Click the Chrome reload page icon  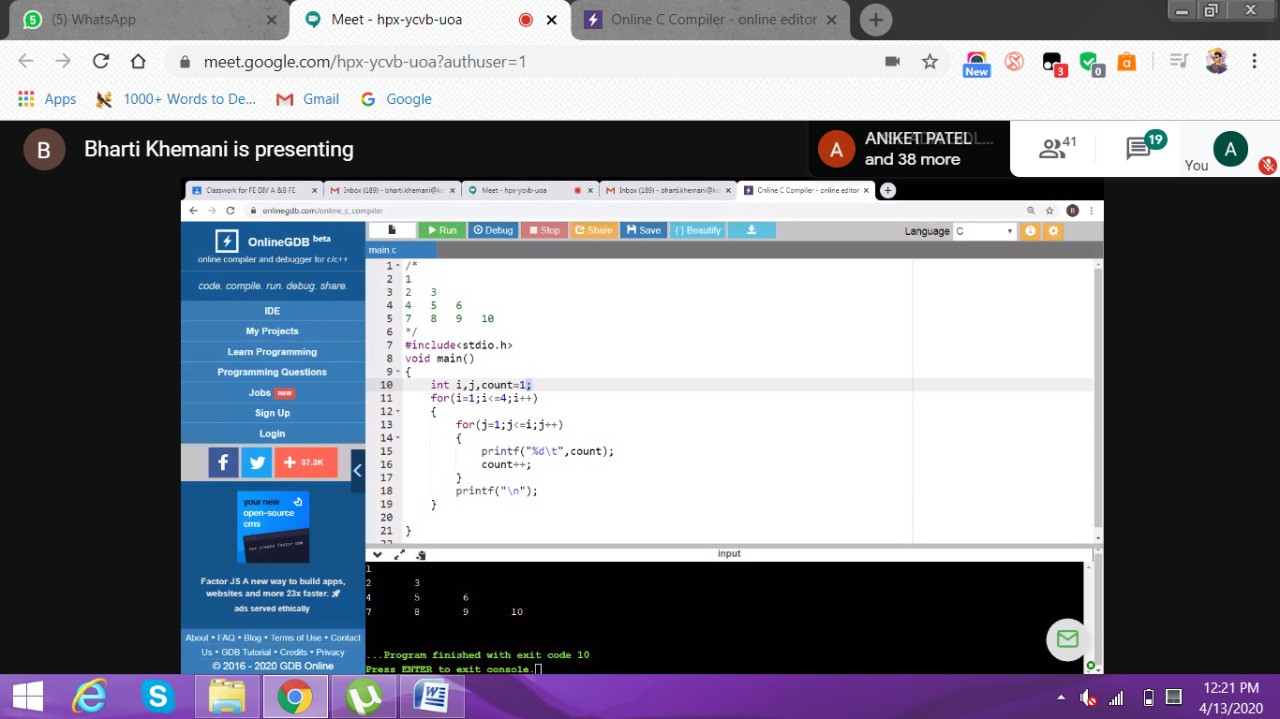[100, 61]
